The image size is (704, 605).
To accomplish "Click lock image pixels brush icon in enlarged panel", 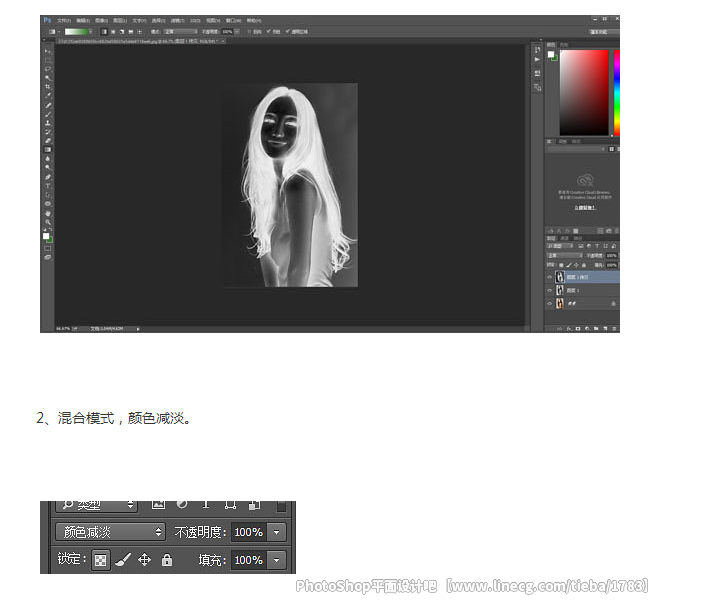I will pos(123,560).
